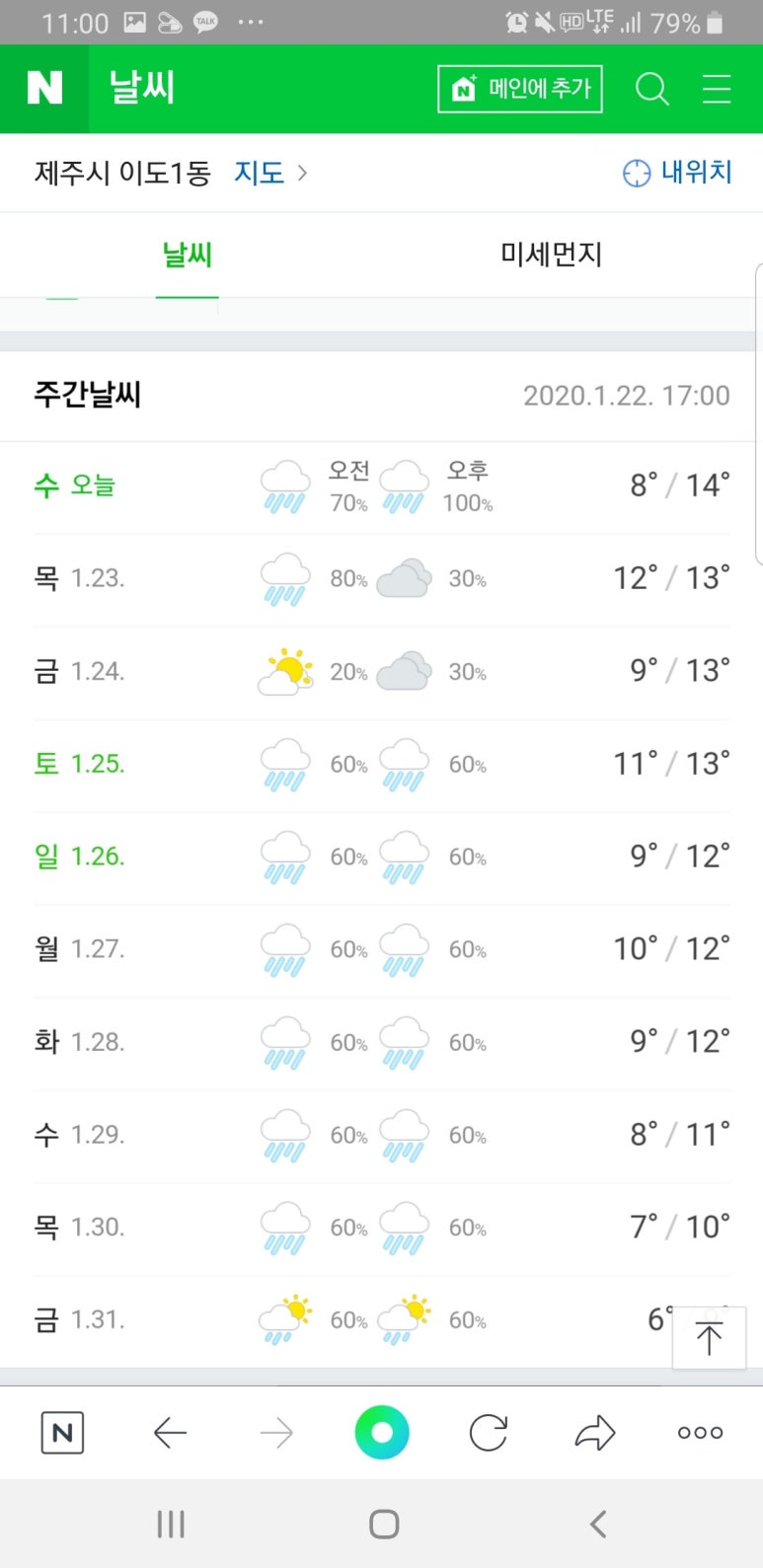Go back with browser left arrow
This screenshot has height=1568, width=763.
[x=170, y=1433]
